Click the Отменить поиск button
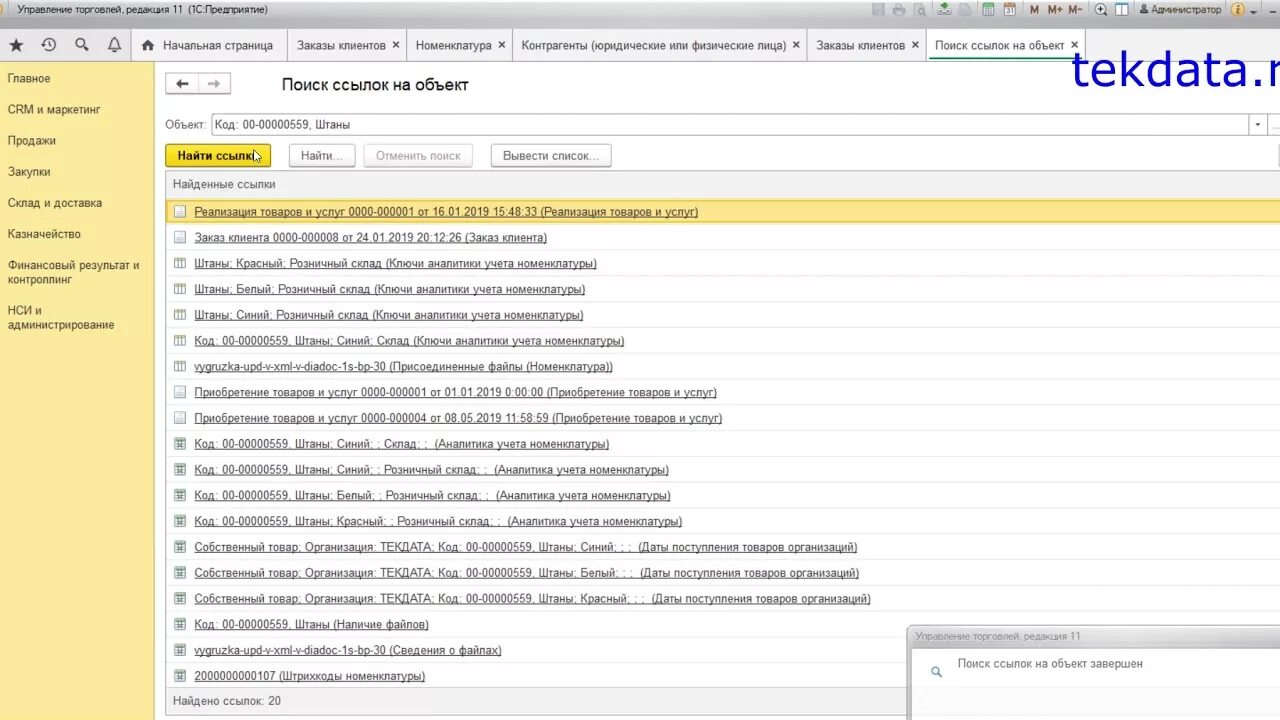The height and width of the screenshot is (720, 1280). [x=418, y=156]
